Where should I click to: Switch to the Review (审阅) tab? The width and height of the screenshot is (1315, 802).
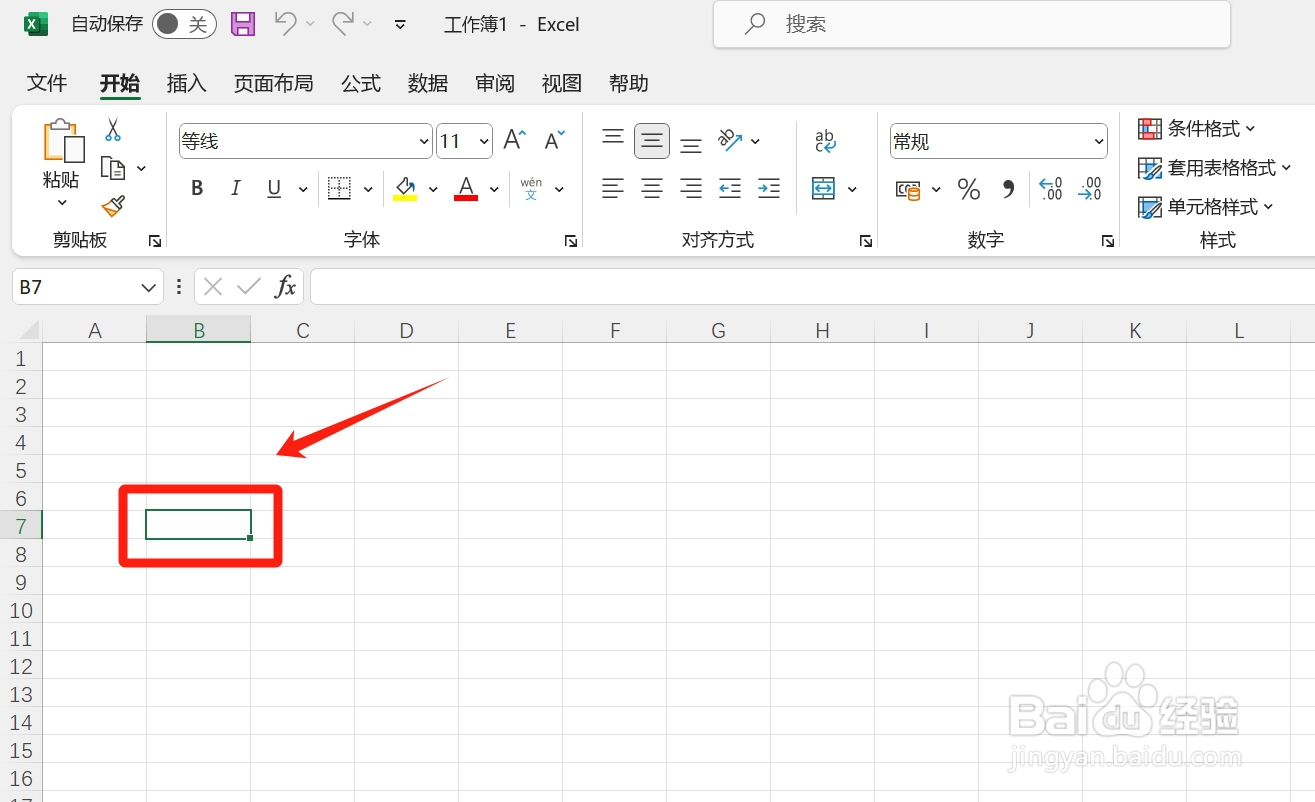495,83
